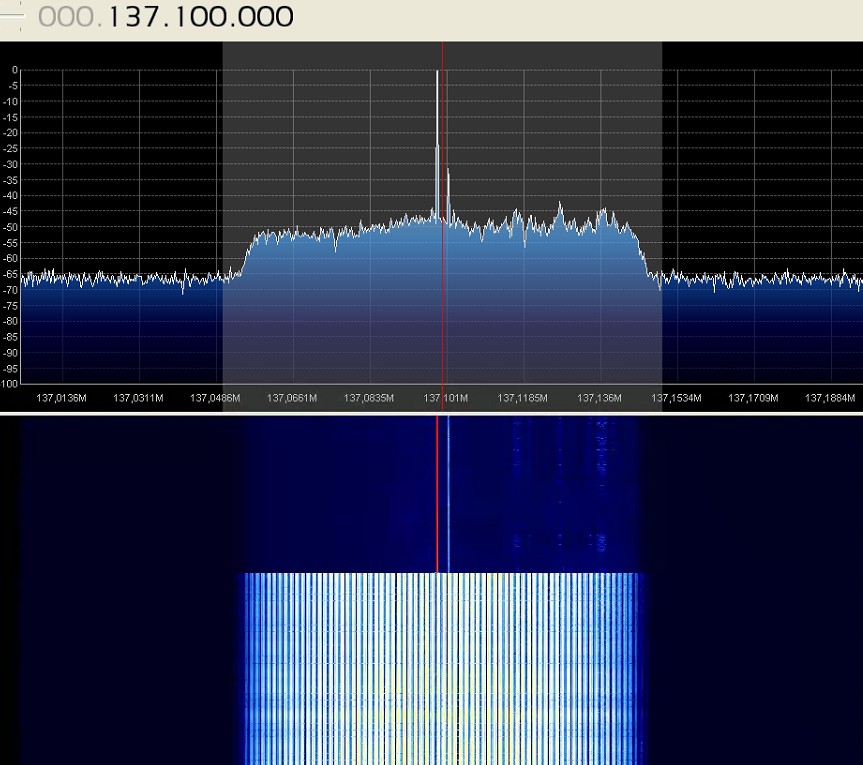Click the 137,1884M frequency axis label
The height and width of the screenshot is (765, 863).
coord(831,398)
